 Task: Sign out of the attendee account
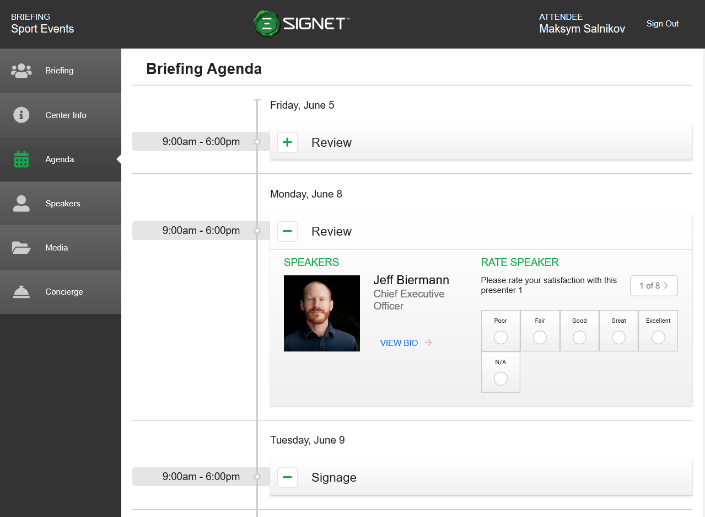pos(662,24)
